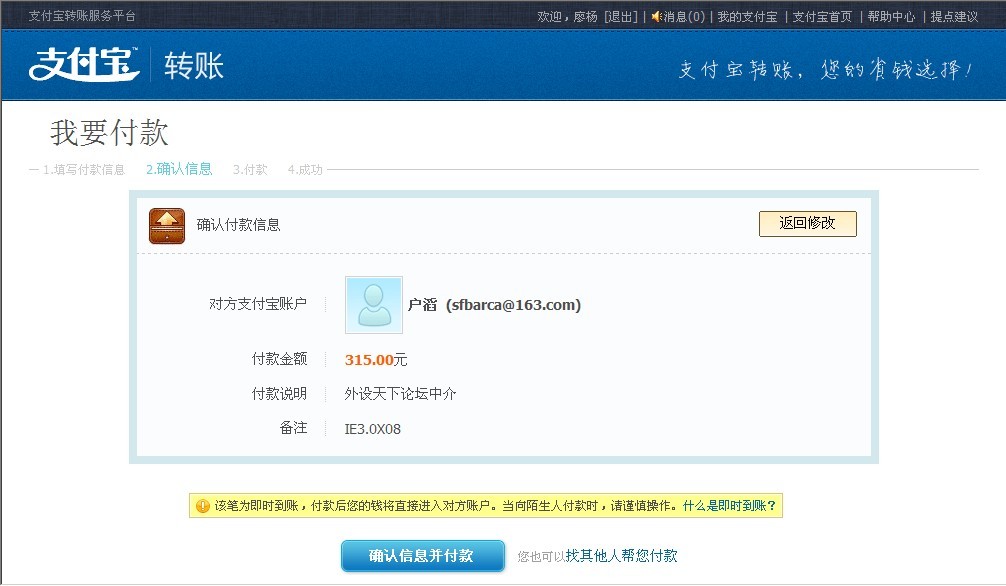Click 支付宝转账服务平台 in the top bar
1006x586 pixels.
coord(82,16)
